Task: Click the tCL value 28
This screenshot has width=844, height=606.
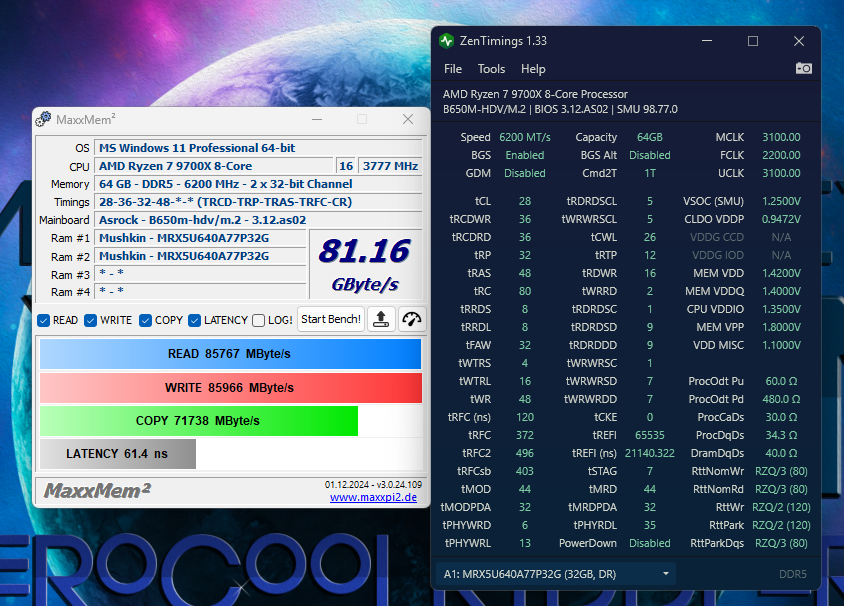Action: (x=525, y=201)
